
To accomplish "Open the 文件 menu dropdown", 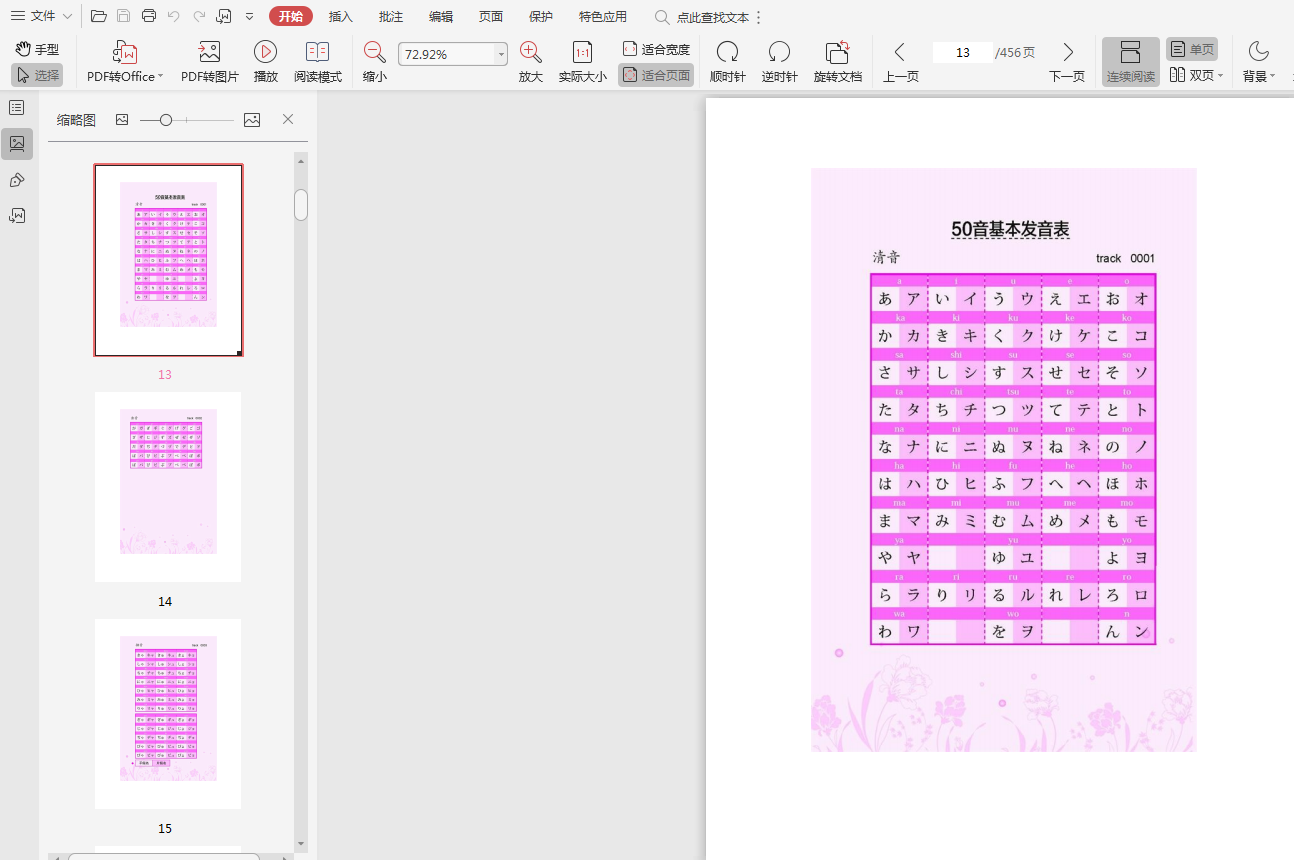I will click(42, 16).
